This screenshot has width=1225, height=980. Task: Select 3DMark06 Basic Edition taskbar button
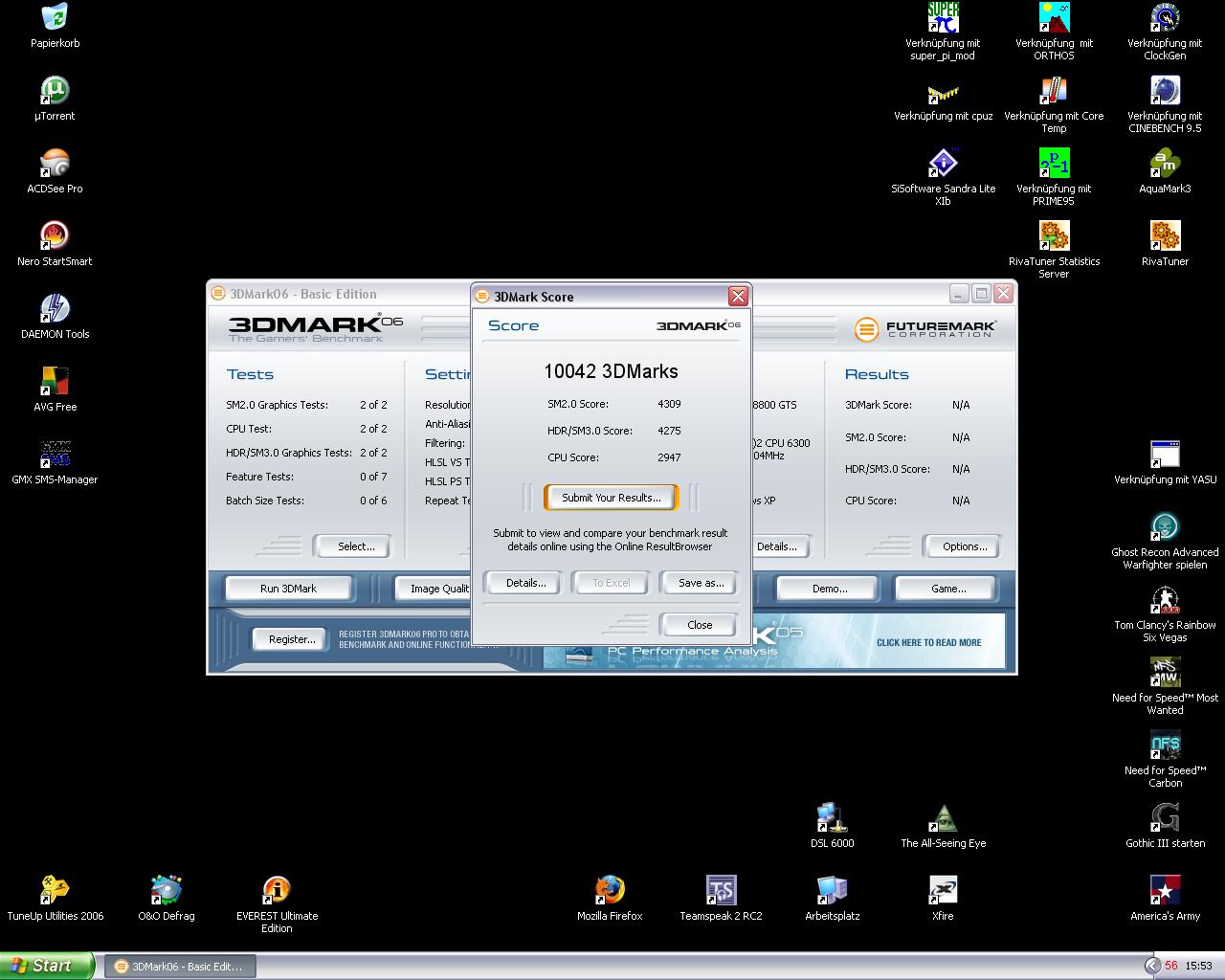[179, 967]
